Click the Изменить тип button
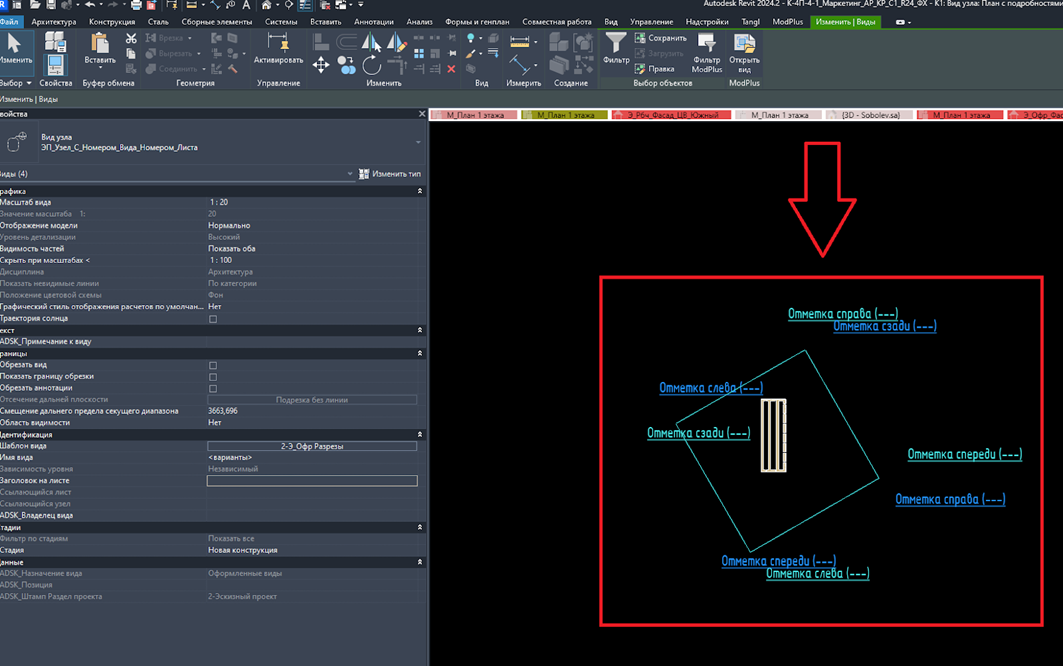 point(390,174)
